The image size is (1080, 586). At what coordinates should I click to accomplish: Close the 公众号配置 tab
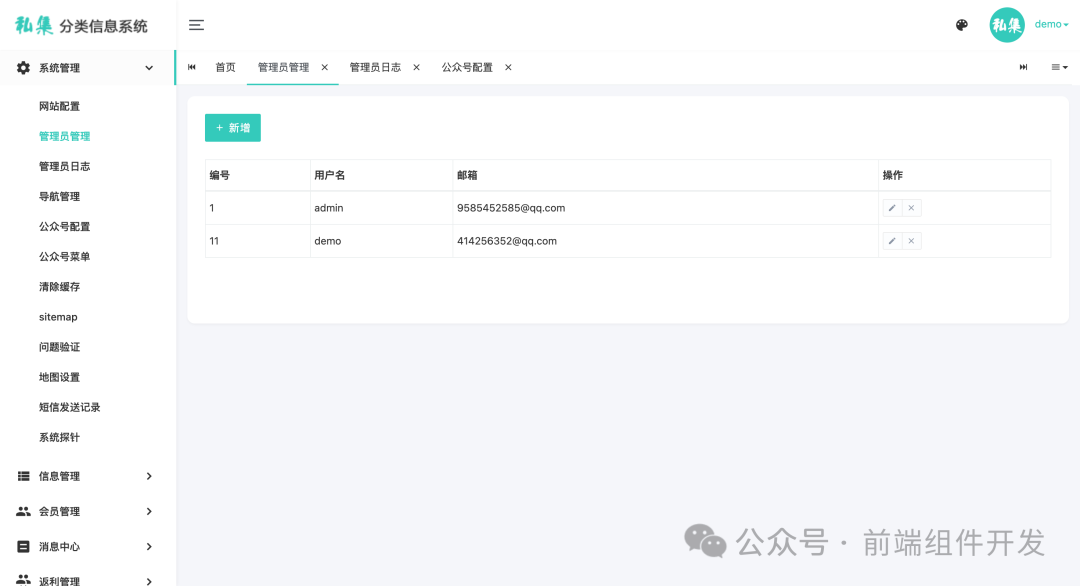coord(508,67)
